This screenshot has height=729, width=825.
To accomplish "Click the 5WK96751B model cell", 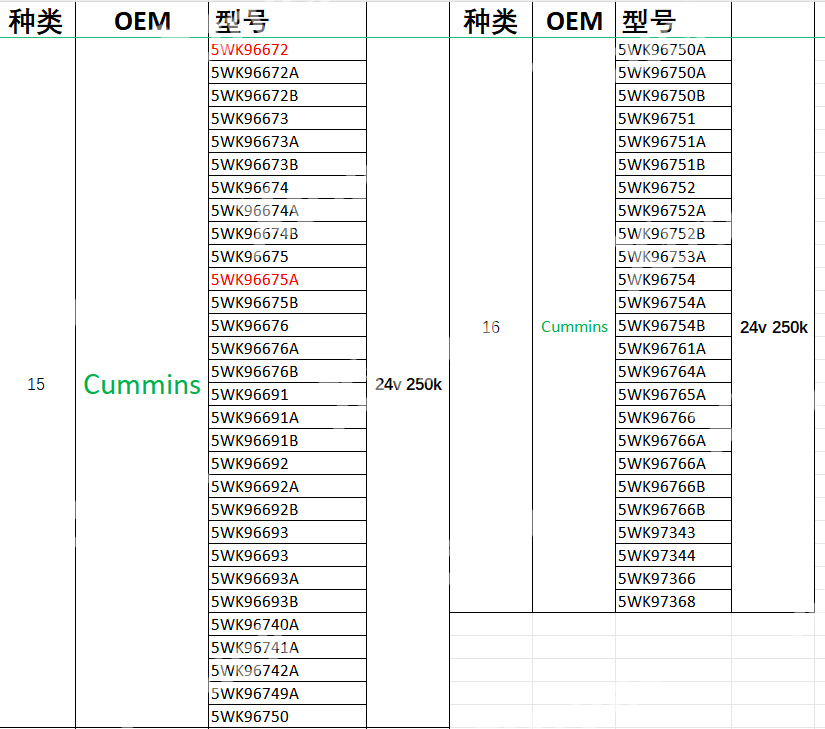I will [673, 164].
